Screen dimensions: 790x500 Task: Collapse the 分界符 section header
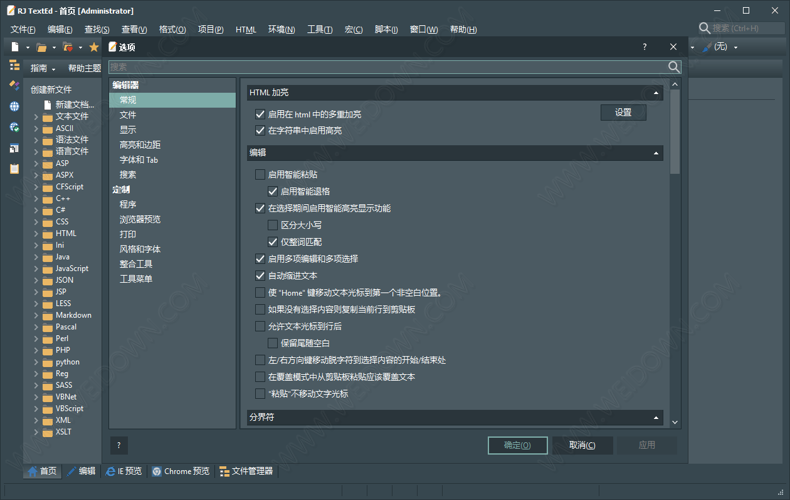(x=656, y=417)
